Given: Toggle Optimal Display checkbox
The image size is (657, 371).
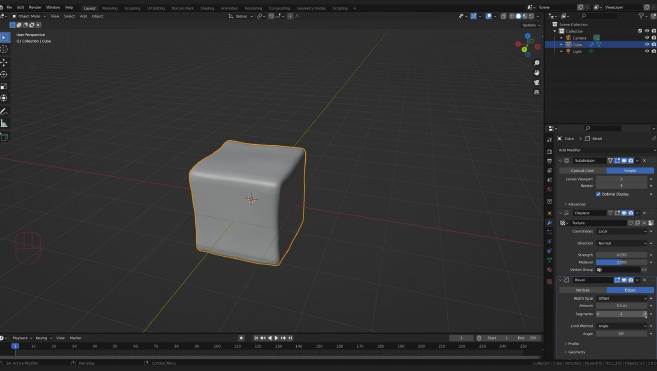Looking at the screenshot, I should coord(598,194).
